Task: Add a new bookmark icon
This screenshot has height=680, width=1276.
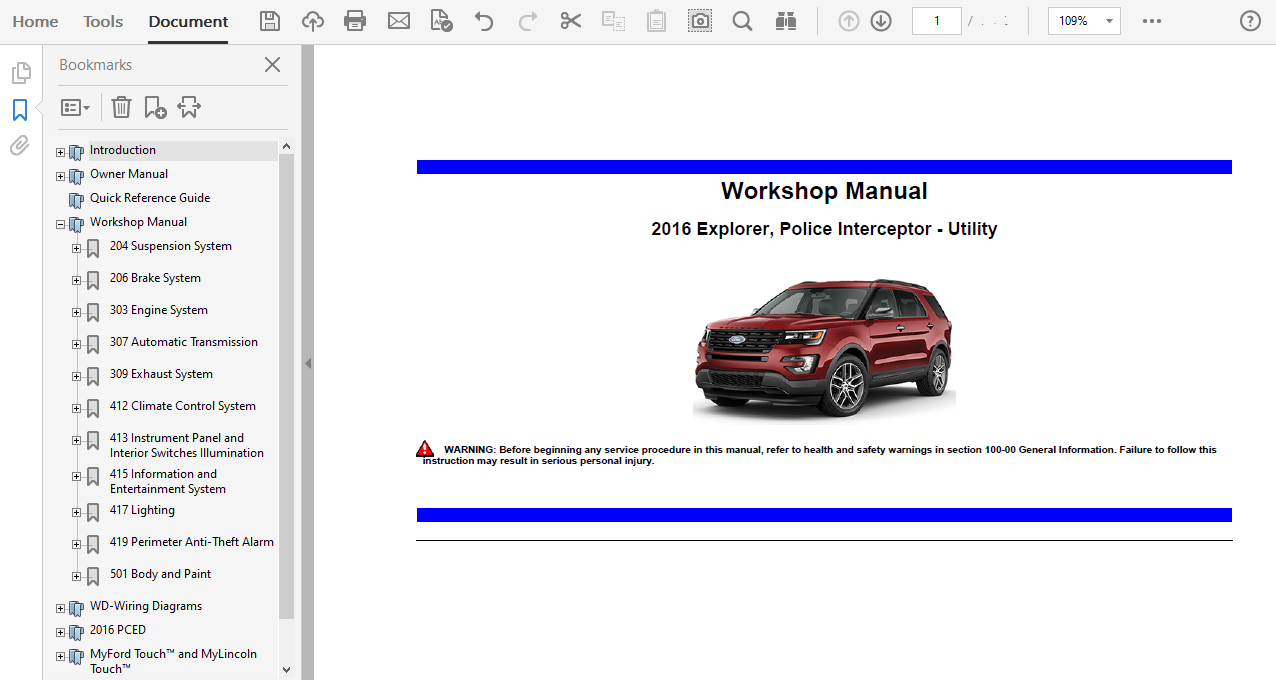Action: point(155,107)
